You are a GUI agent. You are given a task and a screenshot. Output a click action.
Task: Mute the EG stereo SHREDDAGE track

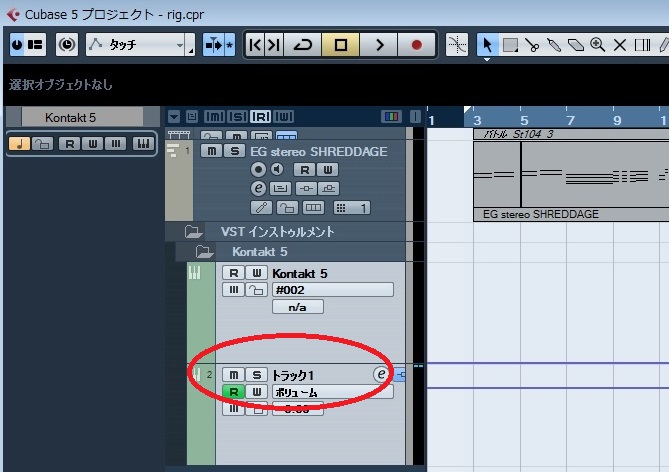pyautogui.click(x=212, y=151)
